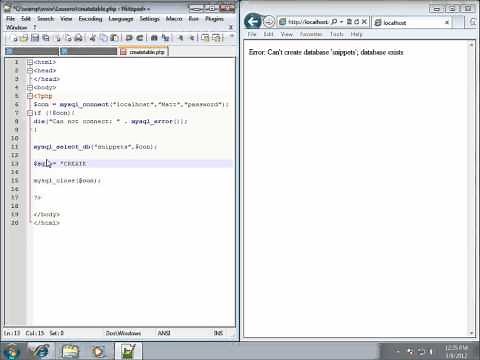The image size is (480, 360).
Task: Click the browser Forward arrow button
Action: tap(268, 22)
